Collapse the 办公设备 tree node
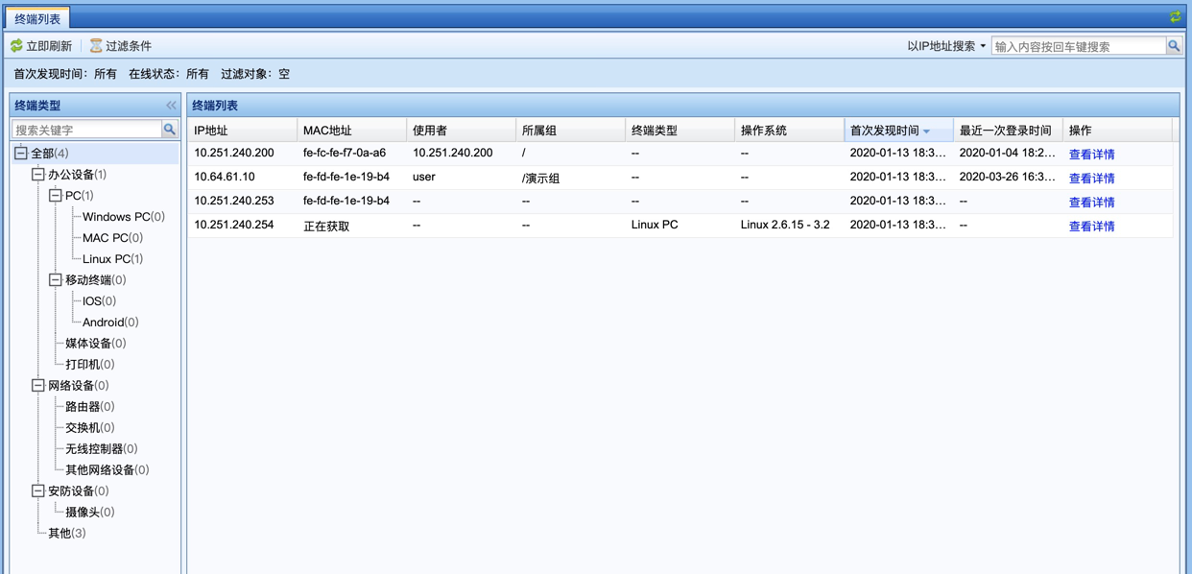This screenshot has height=574, width=1192. click(x=38, y=174)
